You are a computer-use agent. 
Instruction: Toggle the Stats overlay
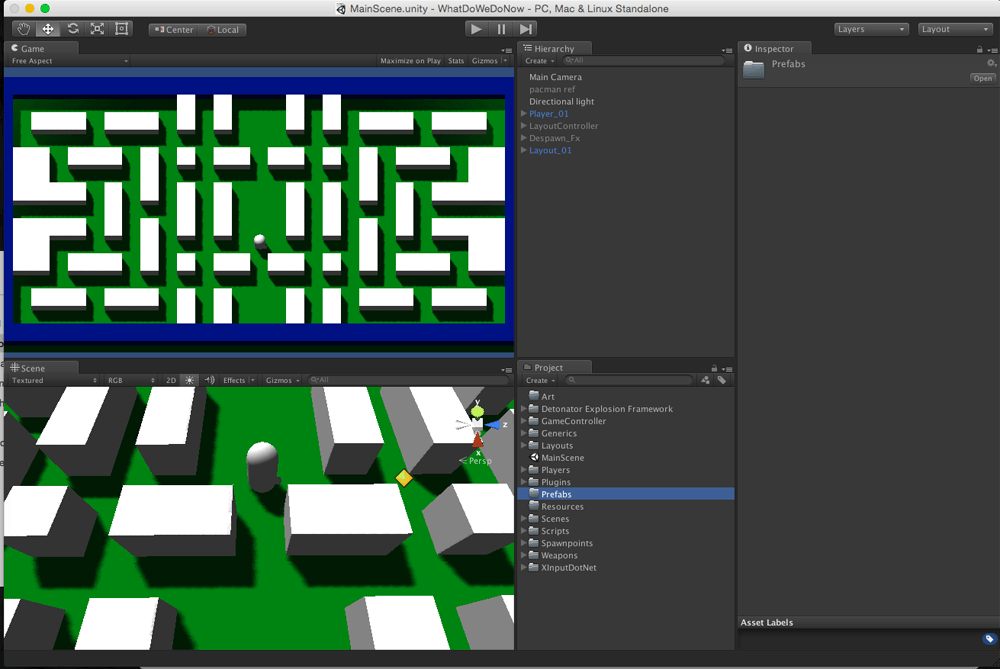(x=456, y=61)
